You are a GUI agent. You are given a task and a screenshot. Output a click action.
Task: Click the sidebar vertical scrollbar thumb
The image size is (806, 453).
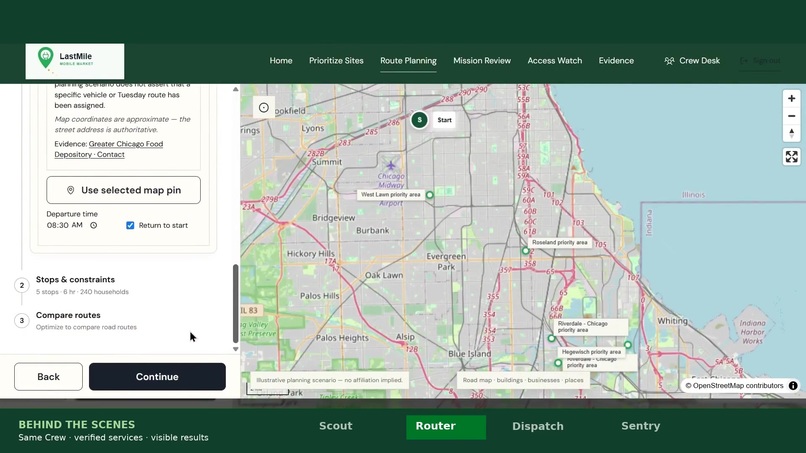click(235, 303)
